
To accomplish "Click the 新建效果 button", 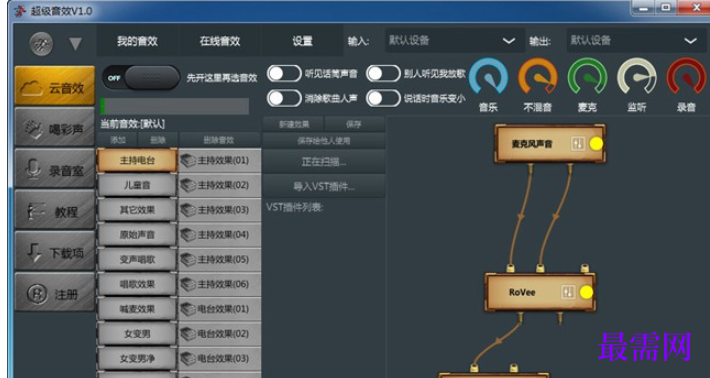I will pyautogui.click(x=293, y=124).
